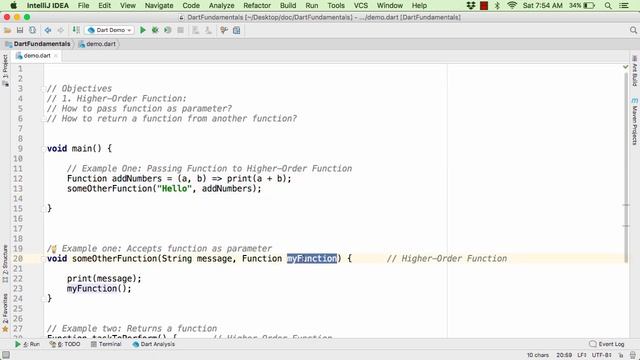Click fold end marker at line 15
Image resolution: width=640 pixels, height=360 pixels.
43,209
